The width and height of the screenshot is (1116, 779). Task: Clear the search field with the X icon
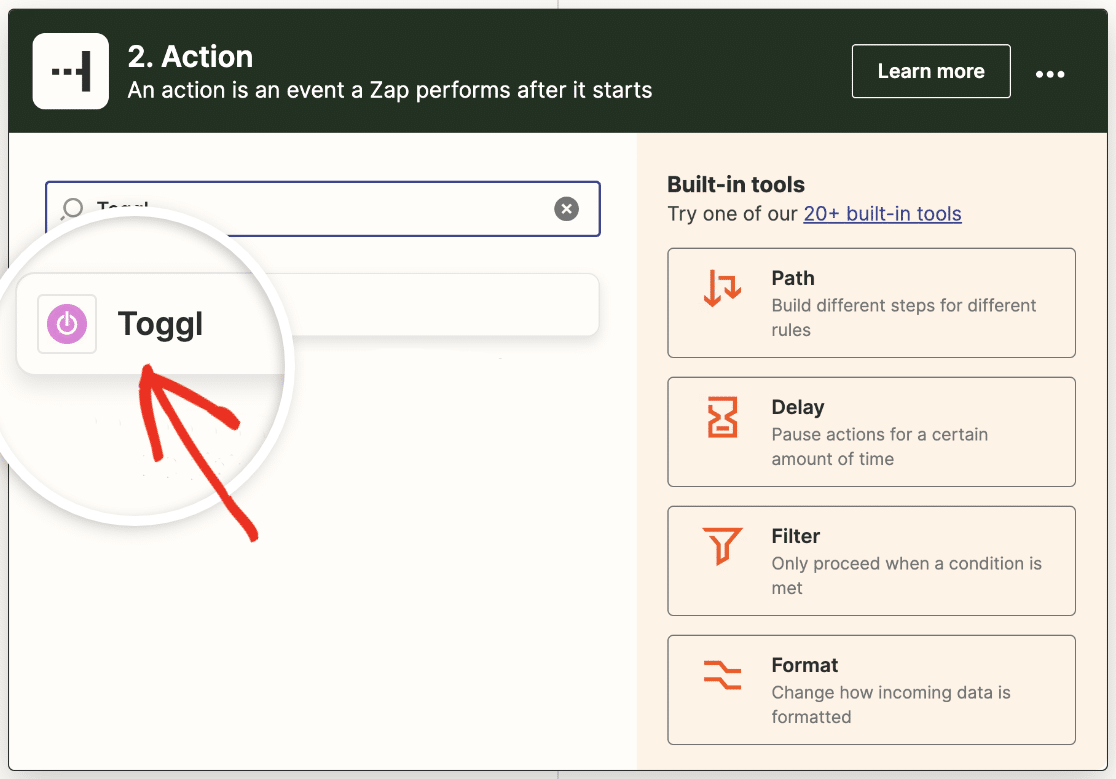567,208
